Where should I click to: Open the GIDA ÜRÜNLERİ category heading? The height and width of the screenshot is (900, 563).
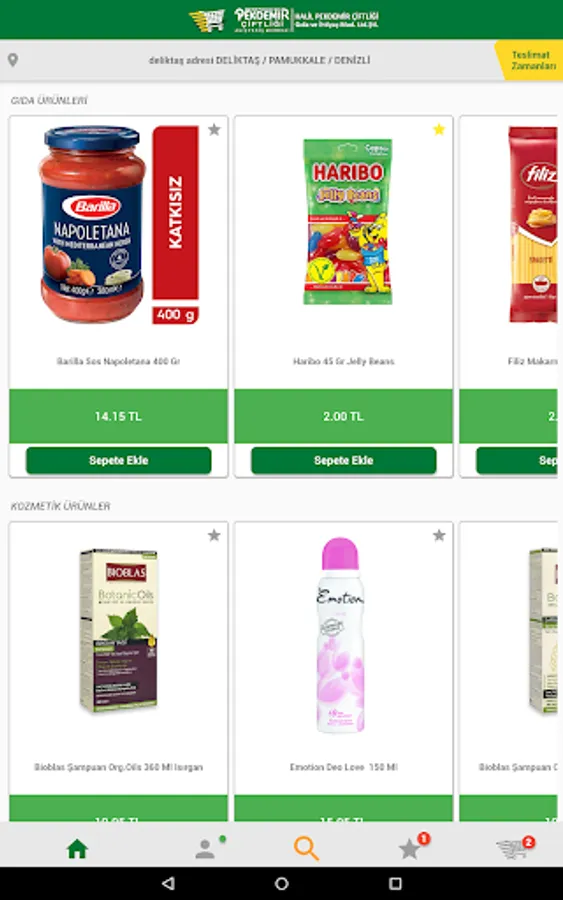coord(49,100)
